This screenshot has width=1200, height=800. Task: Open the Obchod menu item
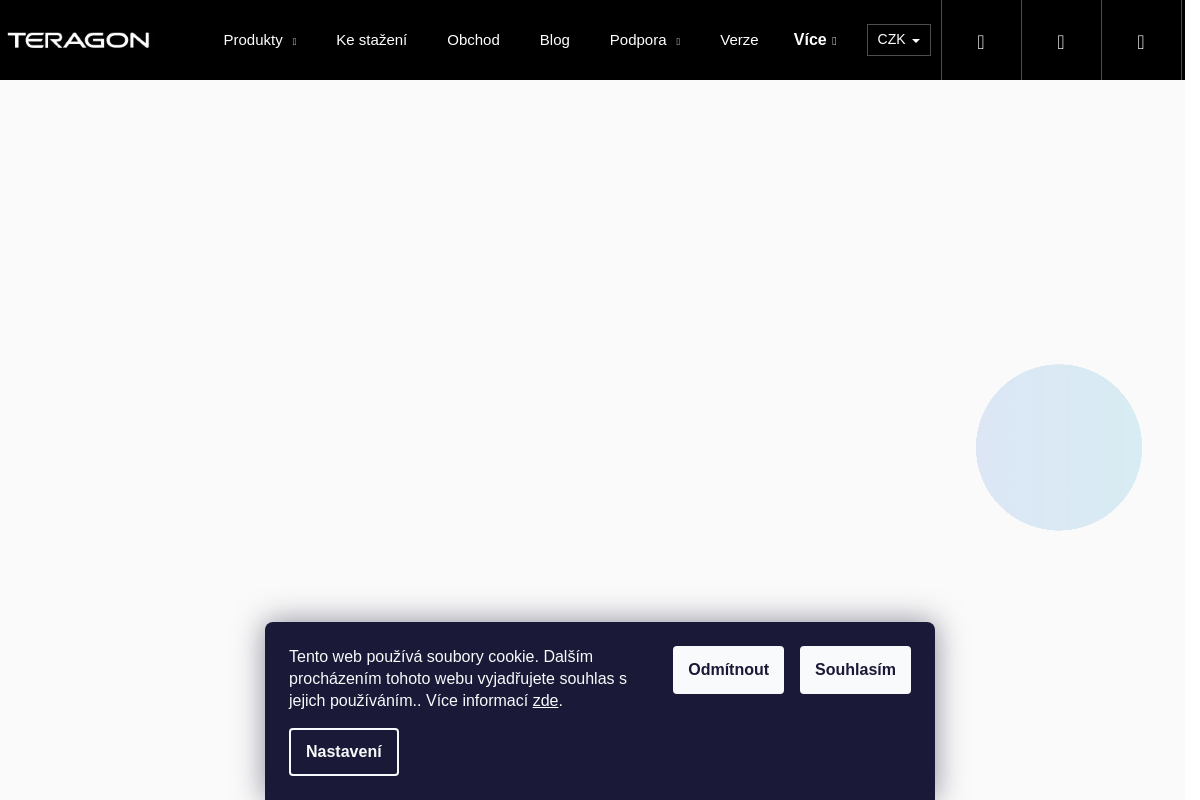(473, 40)
